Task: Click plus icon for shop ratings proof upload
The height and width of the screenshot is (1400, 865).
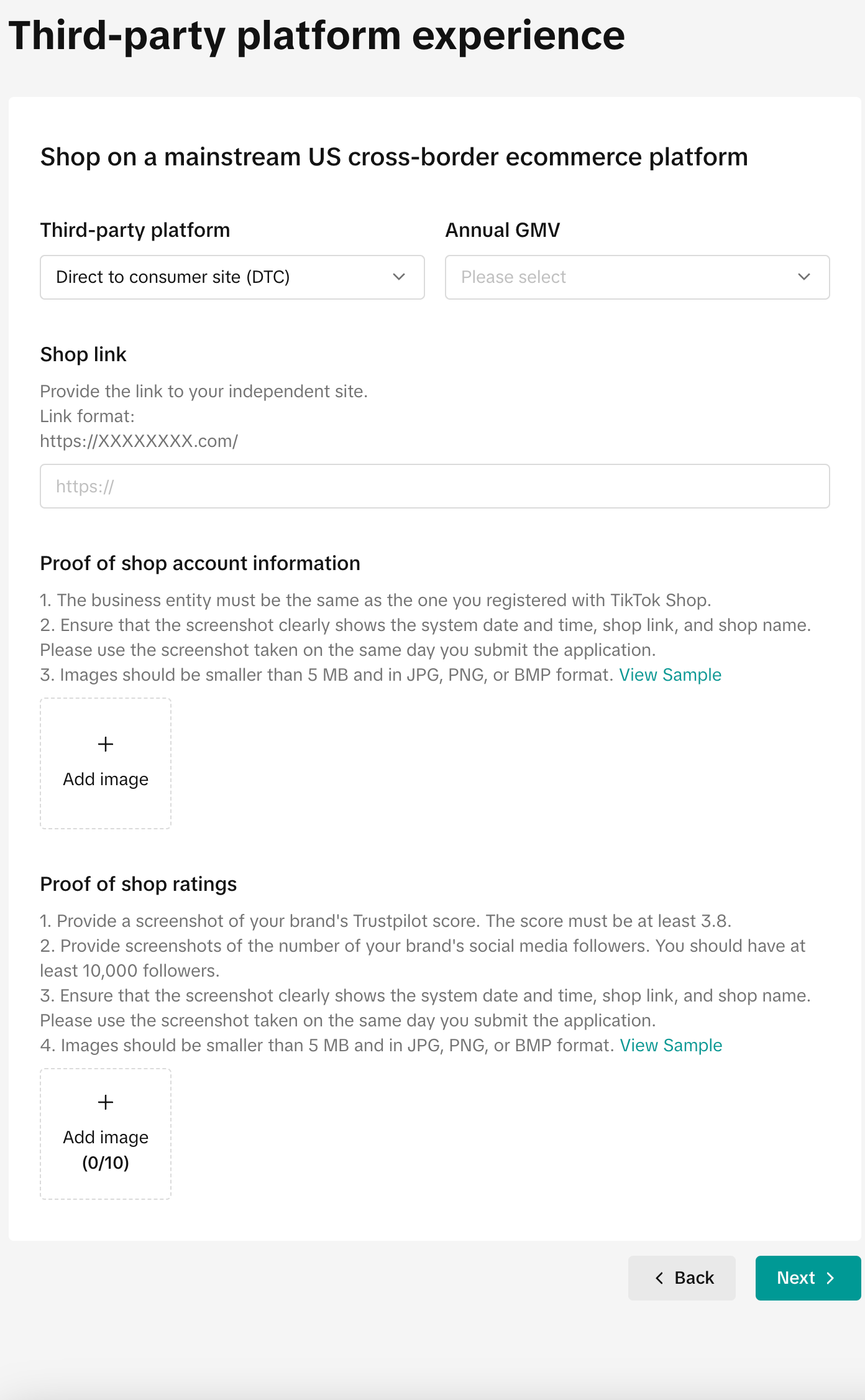Action: (106, 1102)
